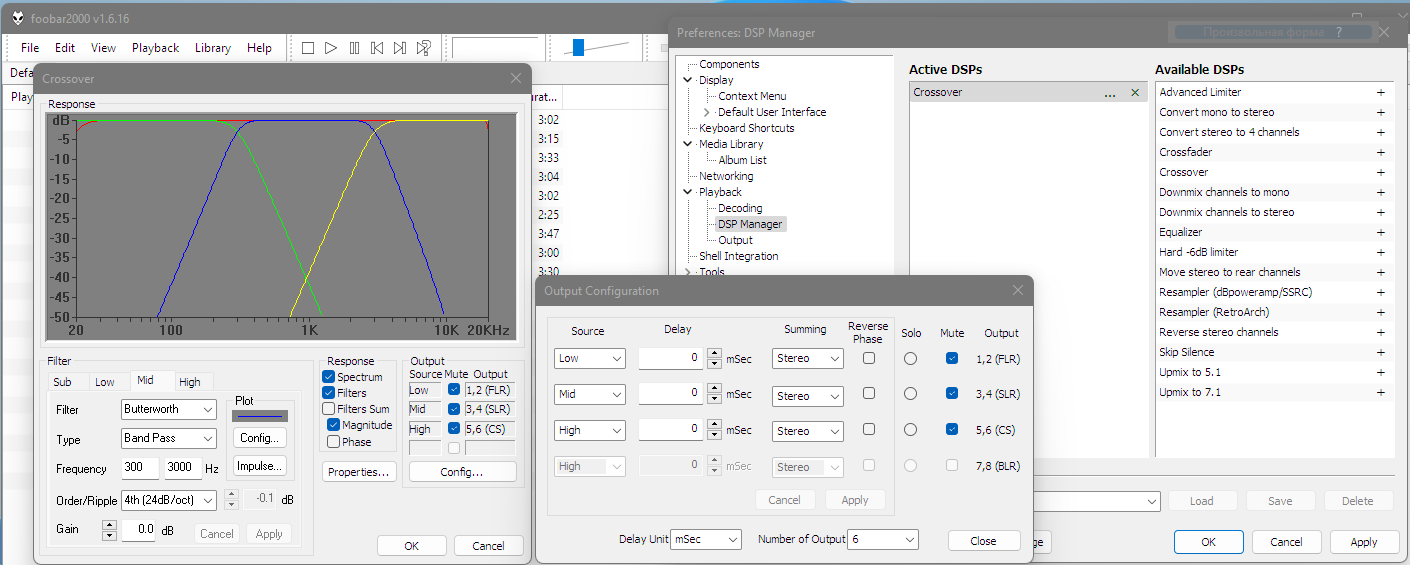1410x565 pixels.
Task: Click the volume slider in toolbar
Action: (x=579, y=48)
